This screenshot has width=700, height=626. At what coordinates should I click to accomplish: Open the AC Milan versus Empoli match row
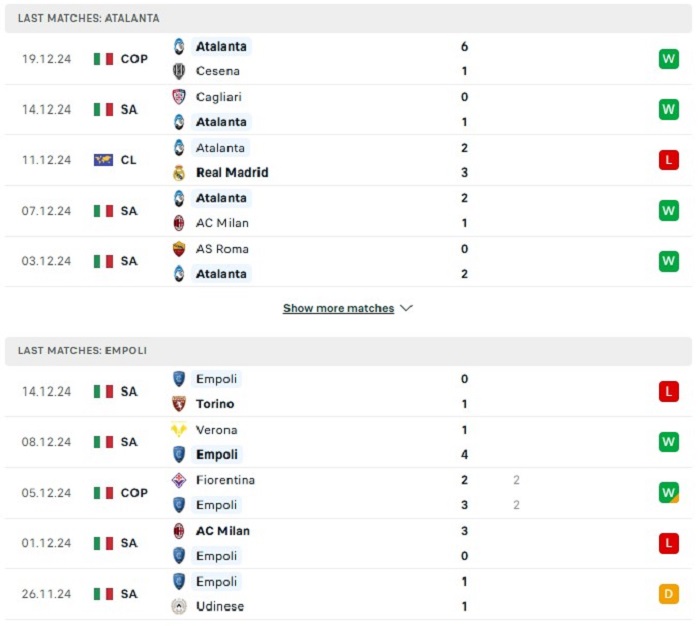[x=348, y=543]
